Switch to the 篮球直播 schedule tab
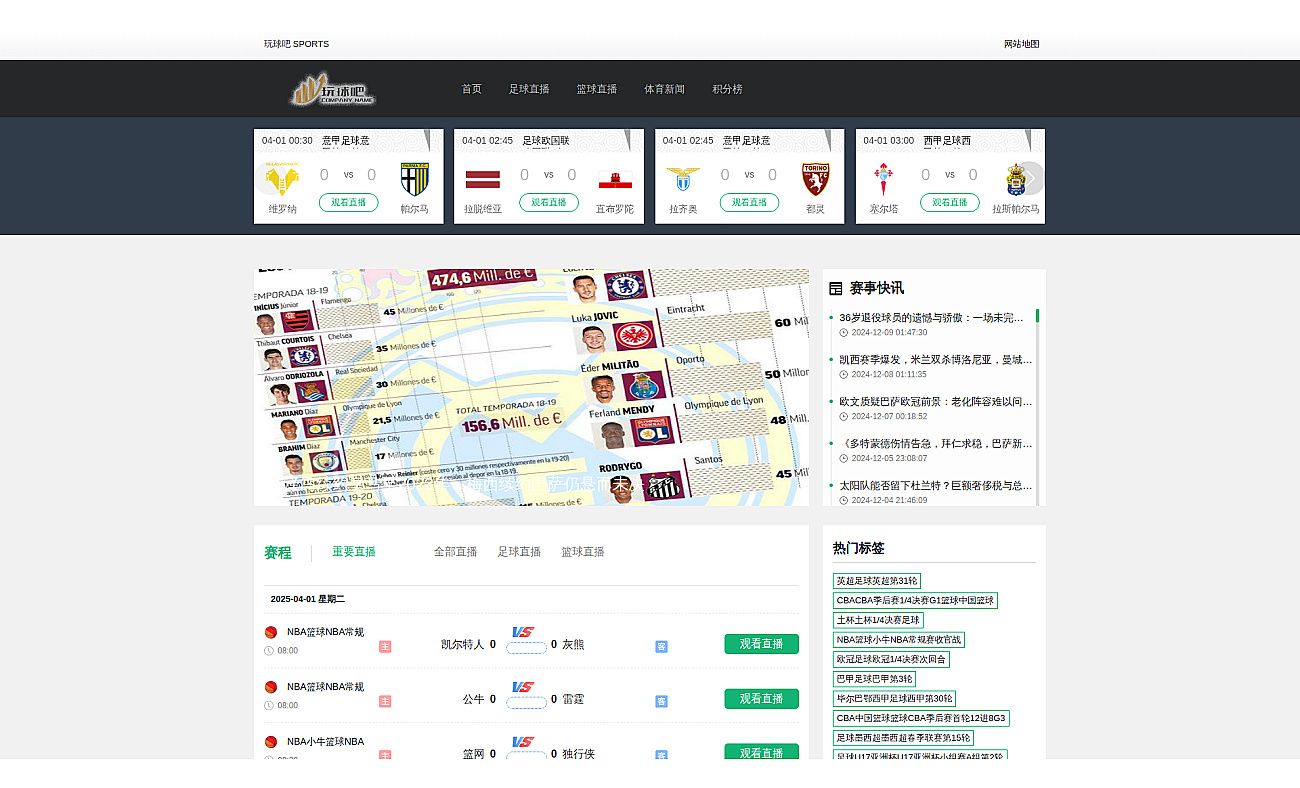The image size is (1300, 788). (583, 551)
